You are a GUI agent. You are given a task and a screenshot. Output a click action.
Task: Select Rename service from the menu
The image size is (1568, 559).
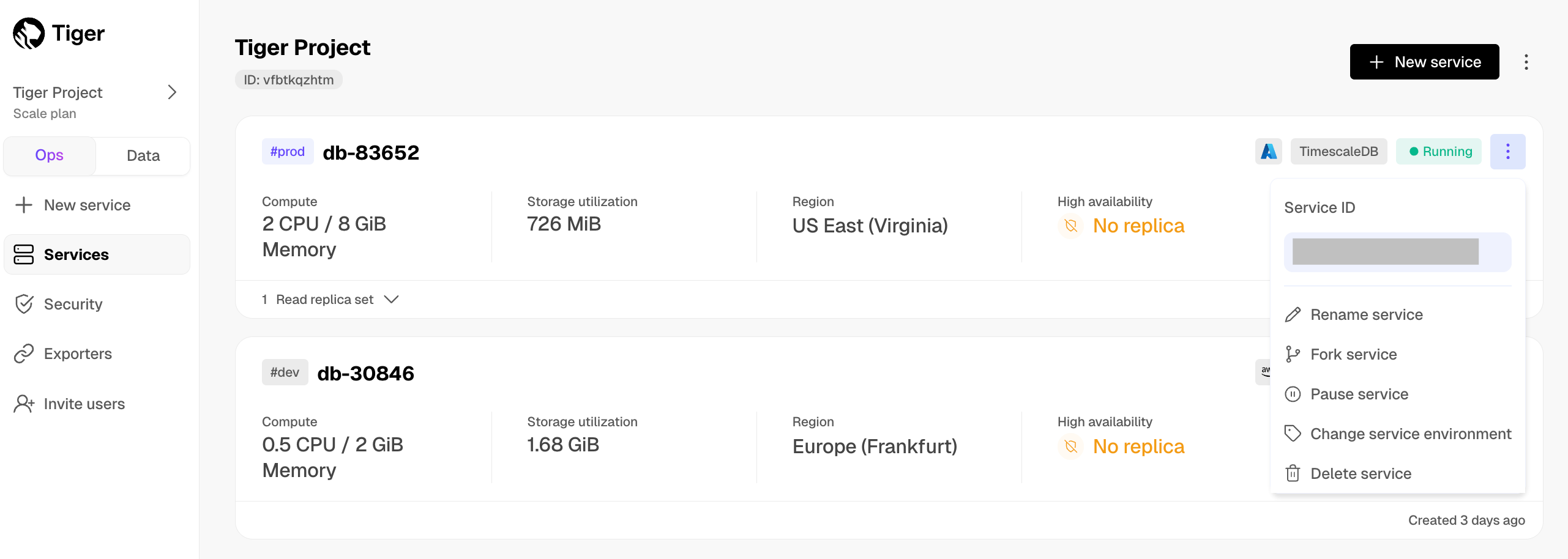pyautogui.click(x=1366, y=314)
